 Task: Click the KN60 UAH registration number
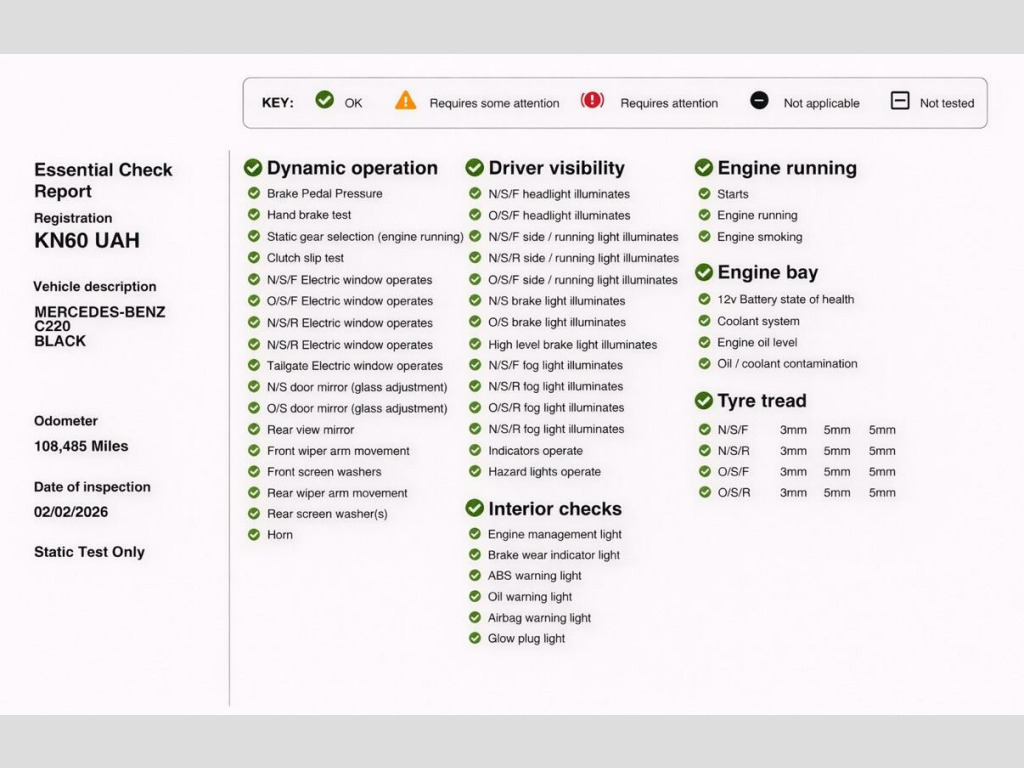[x=87, y=241]
